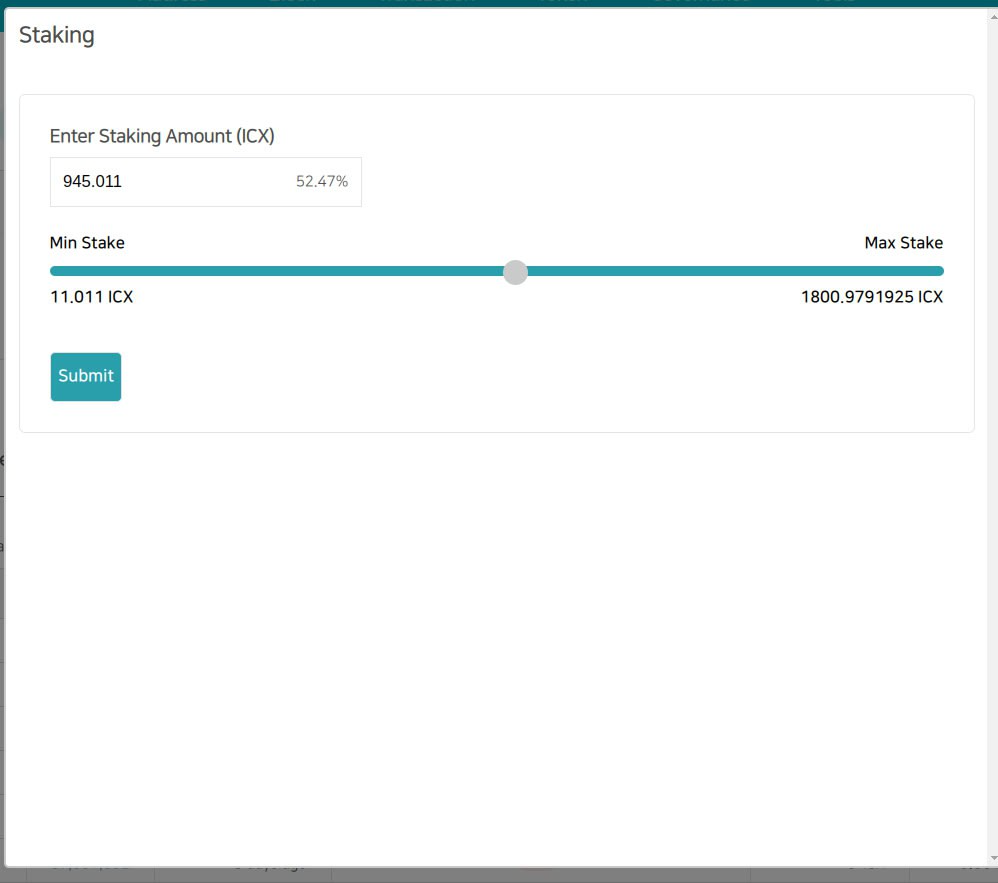Click the 1800.9791925 ICX maximum value
This screenshot has height=883, width=998.
(x=871, y=297)
